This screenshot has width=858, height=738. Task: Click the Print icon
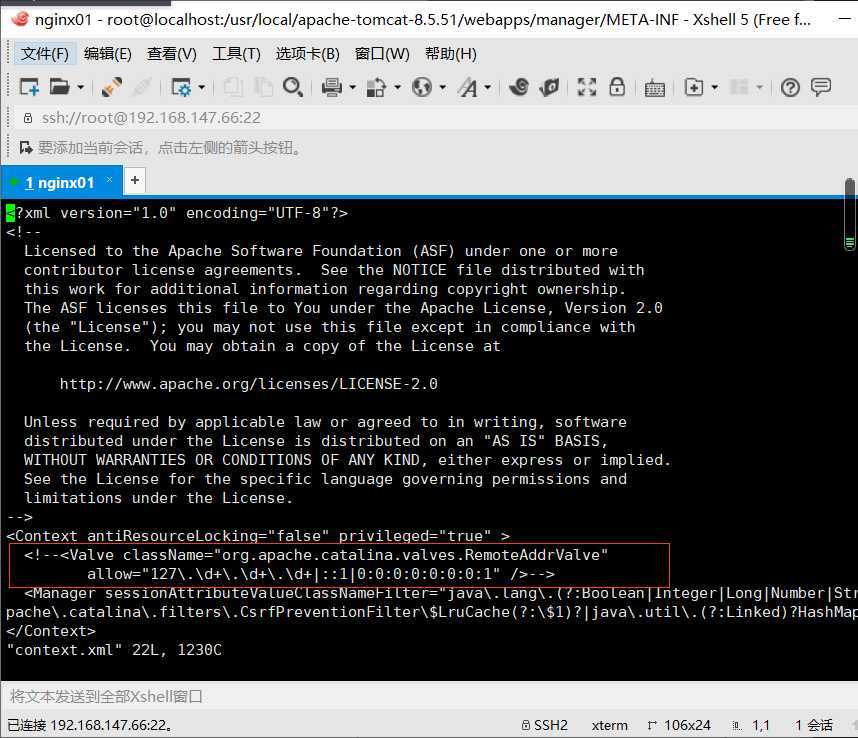click(332, 87)
